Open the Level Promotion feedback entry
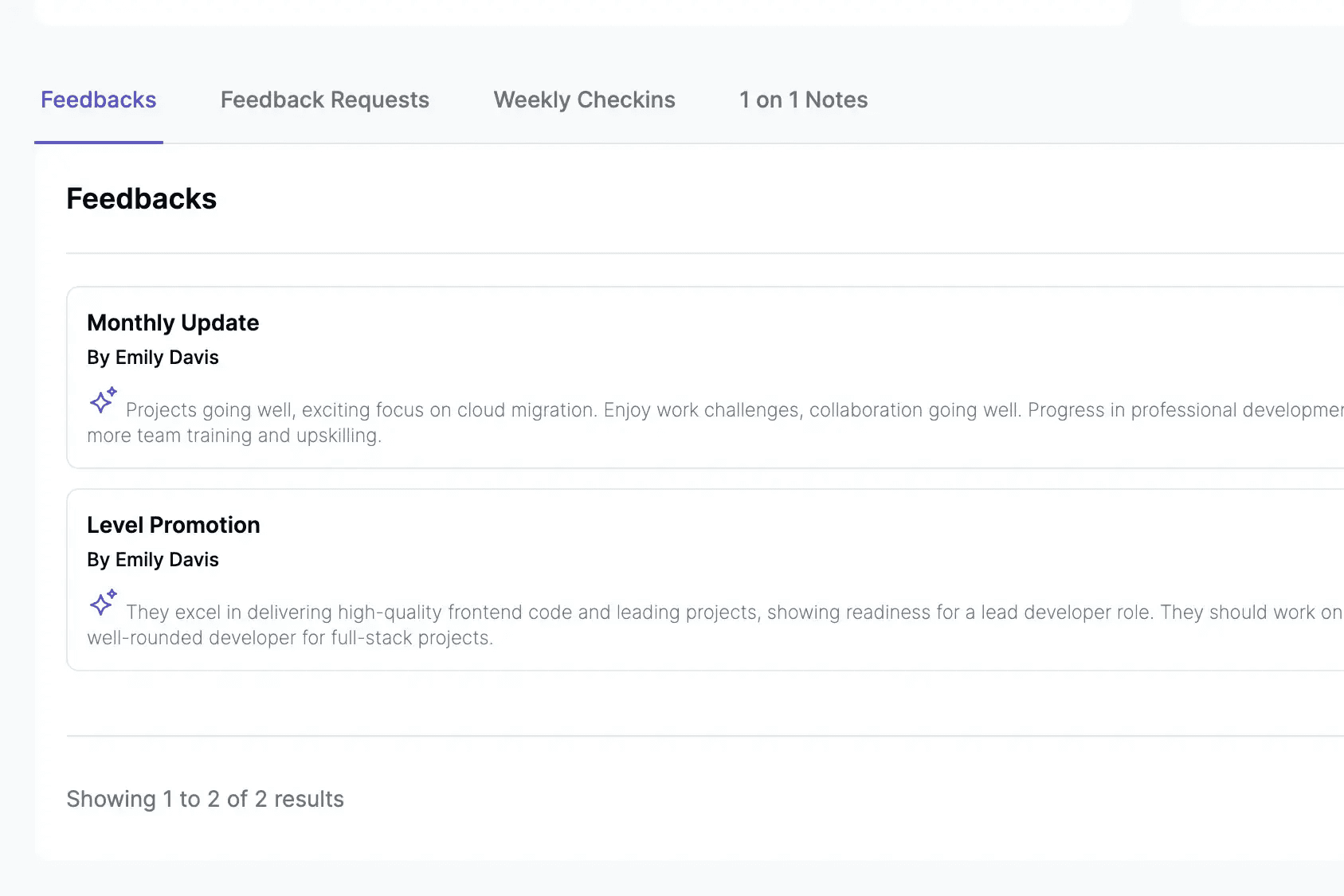The height and width of the screenshot is (896, 1344). point(173,525)
